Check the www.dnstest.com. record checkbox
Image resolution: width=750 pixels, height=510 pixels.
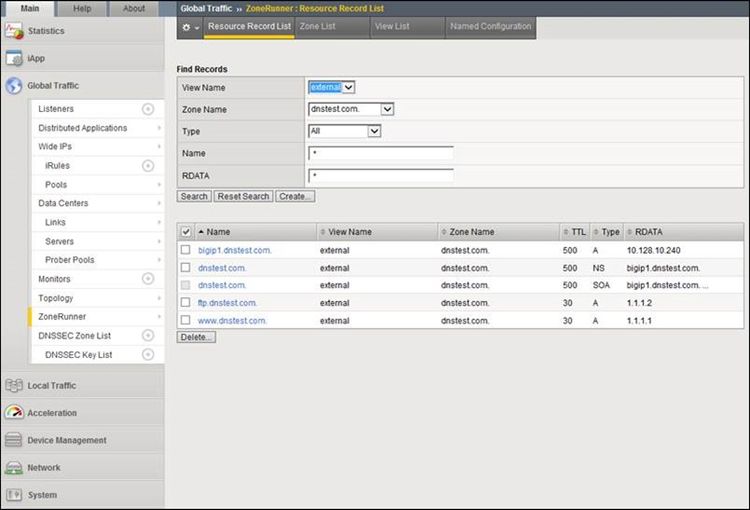(x=185, y=320)
